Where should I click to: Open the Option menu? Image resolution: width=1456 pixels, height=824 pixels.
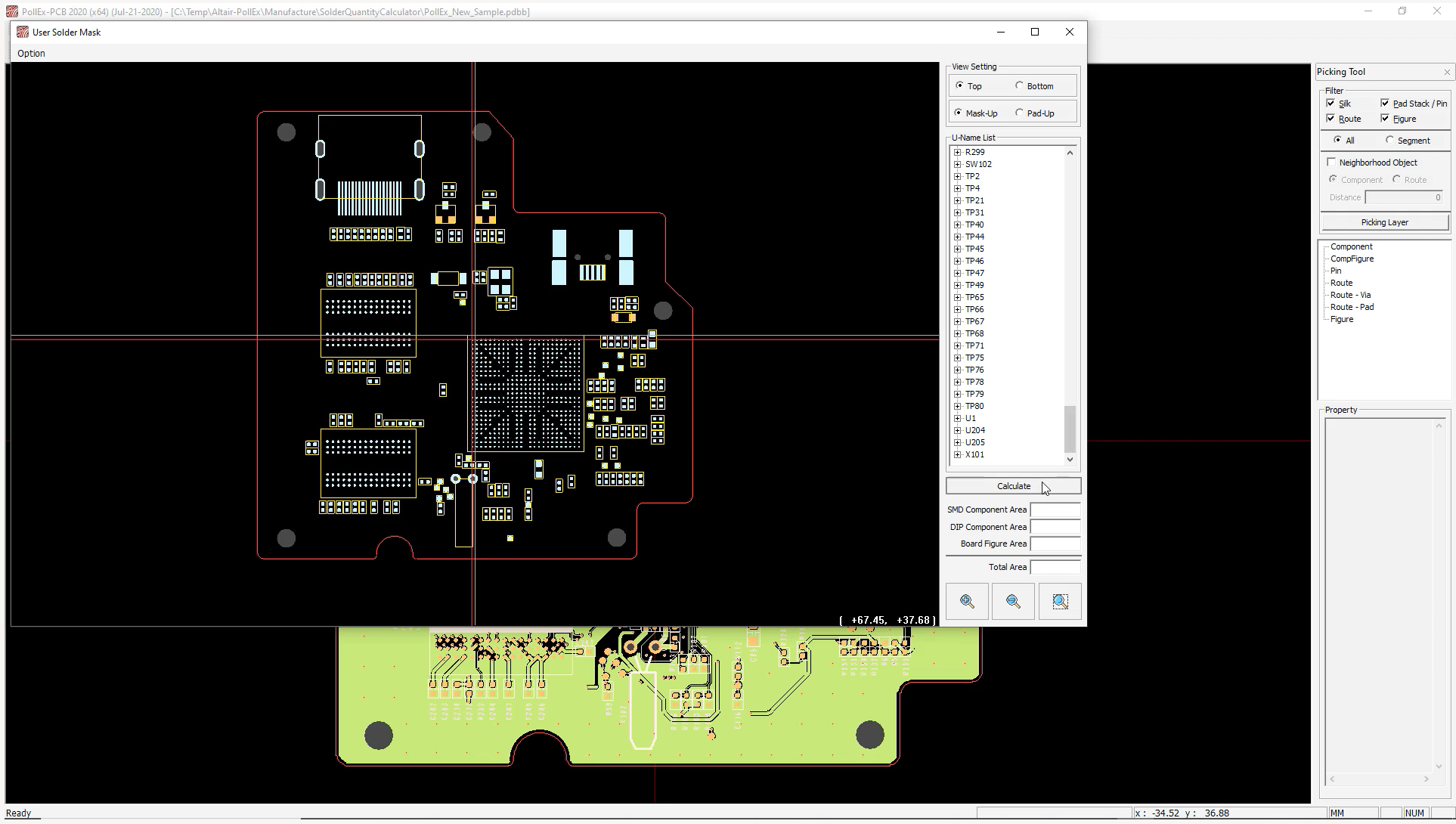click(x=31, y=53)
